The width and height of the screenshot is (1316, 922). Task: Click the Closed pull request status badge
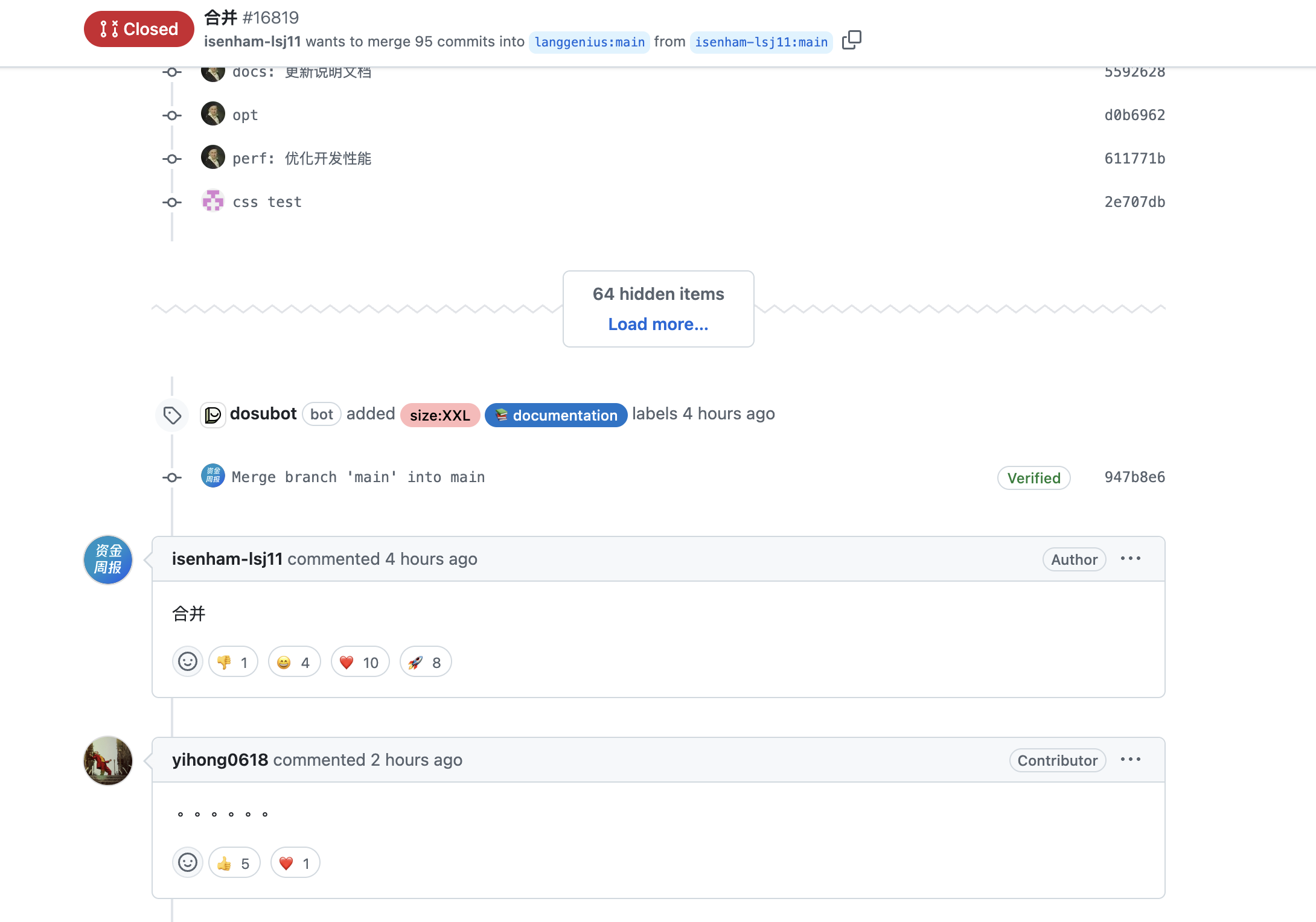[139, 29]
